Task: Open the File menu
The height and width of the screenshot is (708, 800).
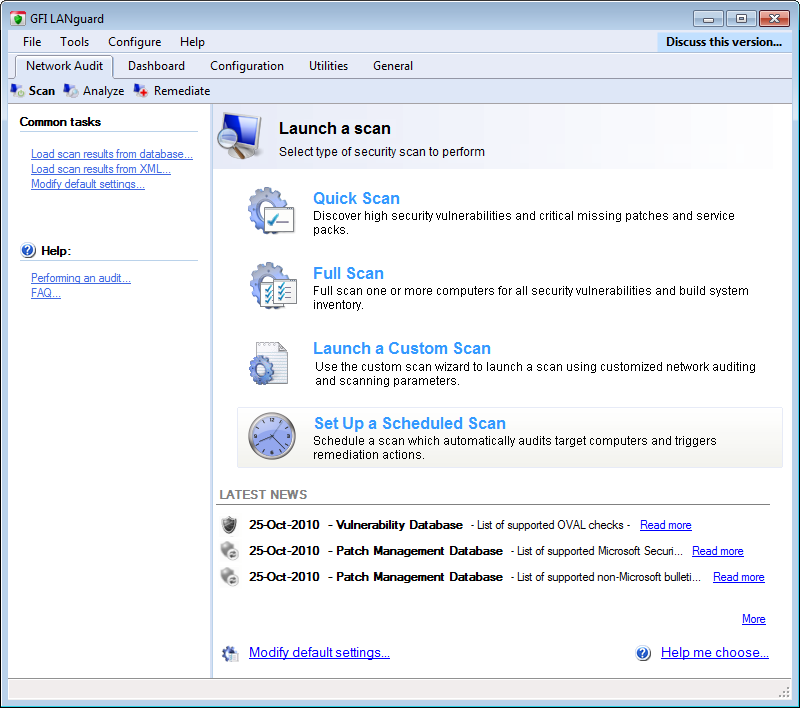Action: (x=32, y=42)
